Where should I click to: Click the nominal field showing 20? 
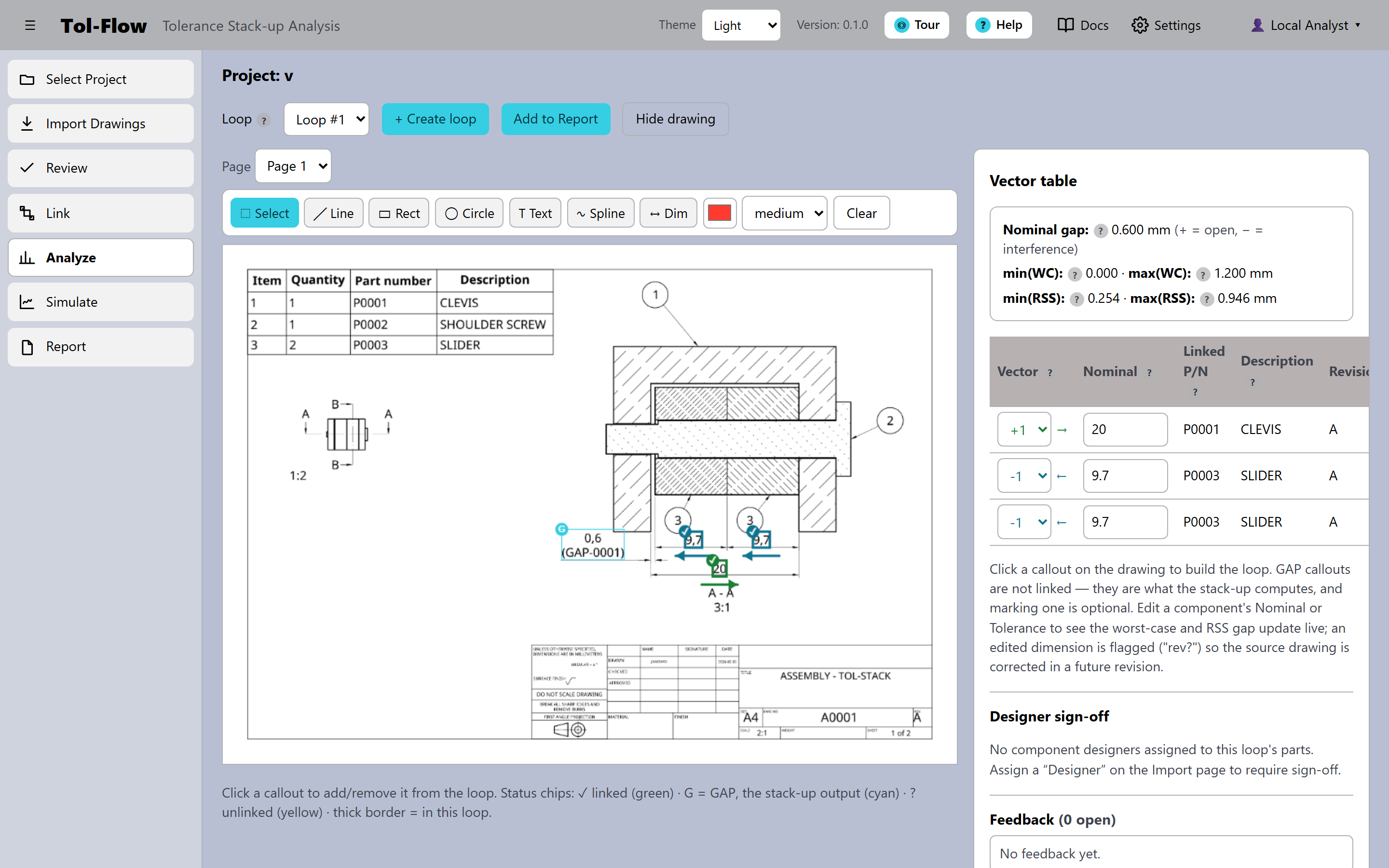[x=1125, y=429]
